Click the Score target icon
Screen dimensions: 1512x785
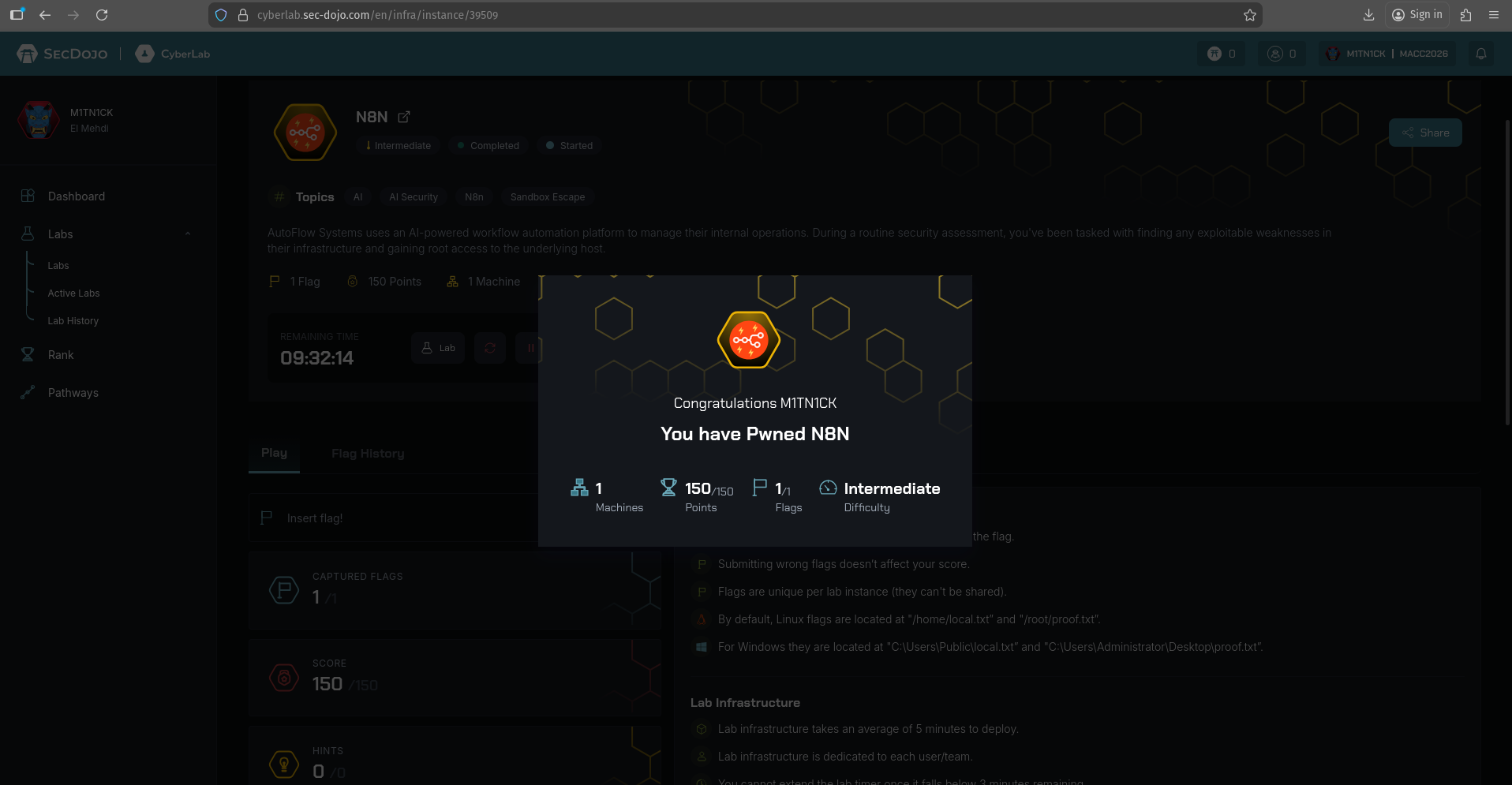click(284, 677)
